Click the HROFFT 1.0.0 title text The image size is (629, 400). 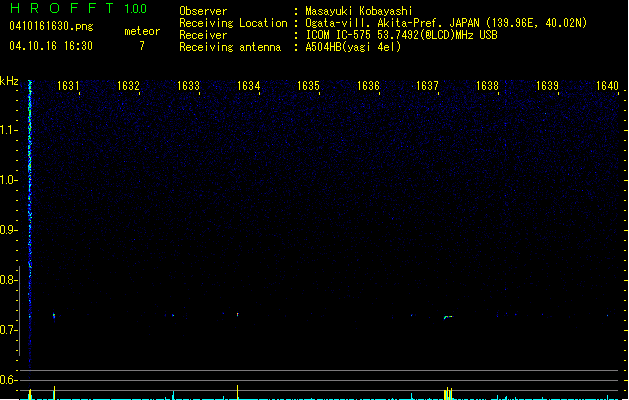click(x=79, y=8)
